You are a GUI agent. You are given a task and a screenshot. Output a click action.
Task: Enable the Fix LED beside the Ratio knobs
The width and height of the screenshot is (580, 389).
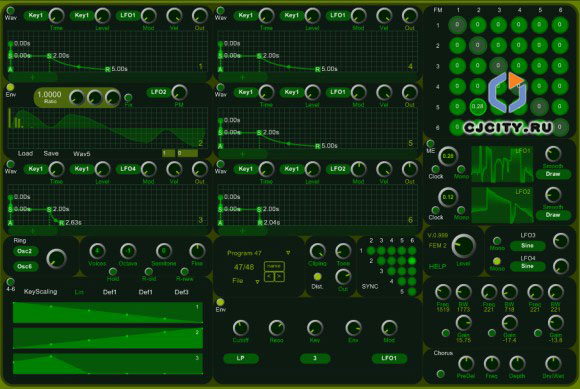tap(128, 98)
